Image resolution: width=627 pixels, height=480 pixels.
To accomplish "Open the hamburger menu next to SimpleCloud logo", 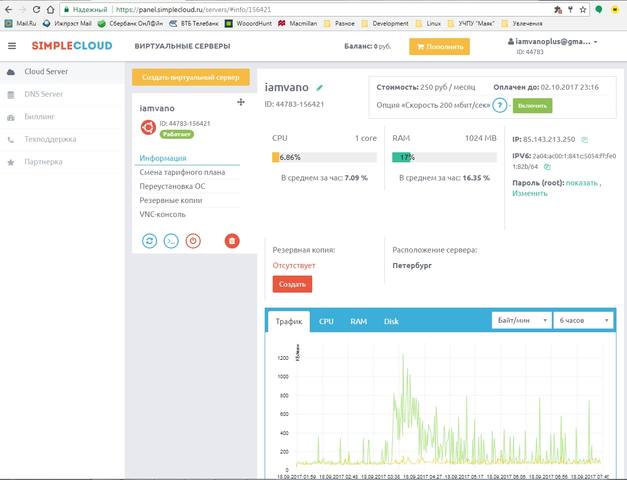I will pos(12,46).
